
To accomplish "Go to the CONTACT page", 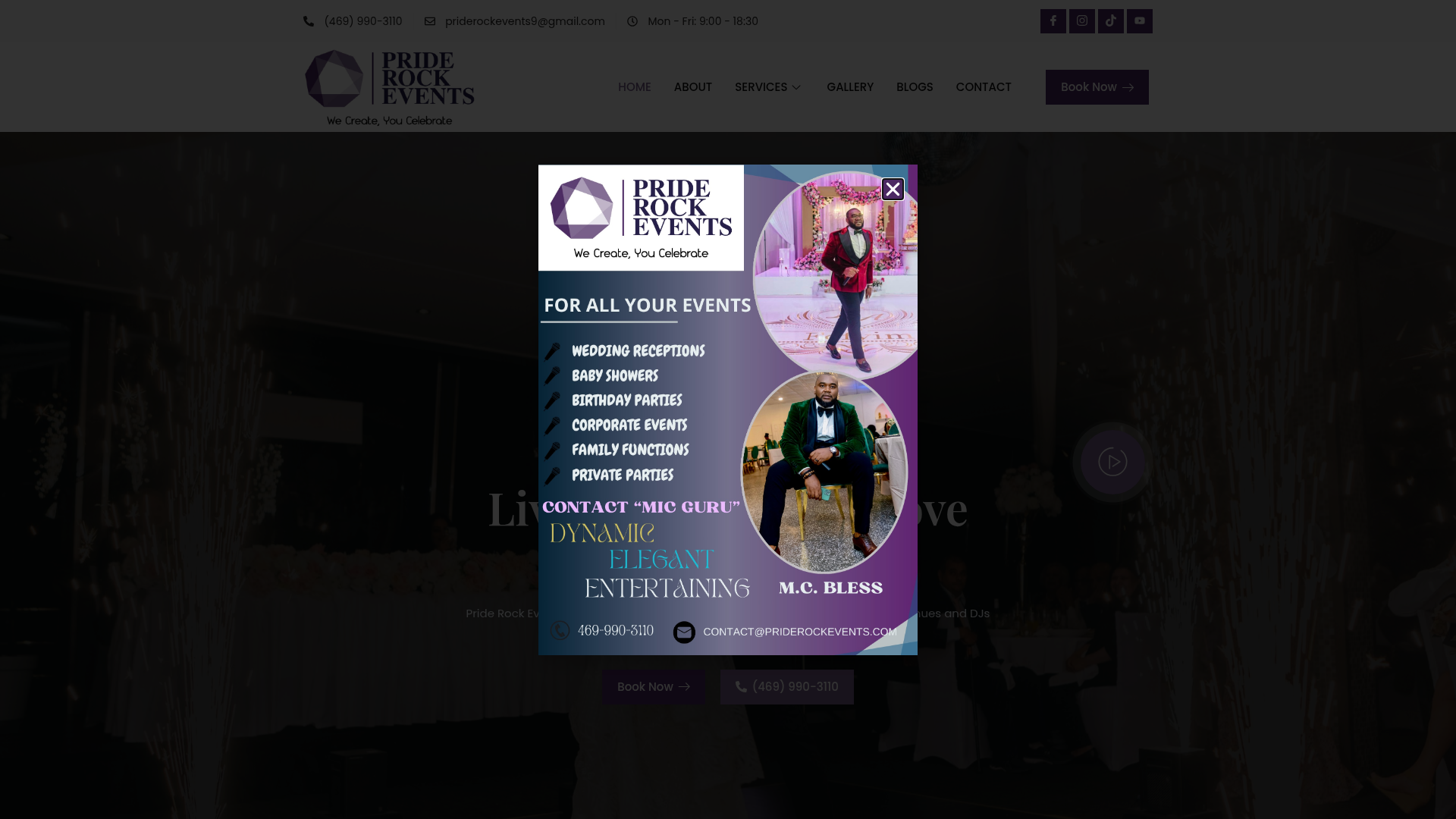I will (984, 86).
